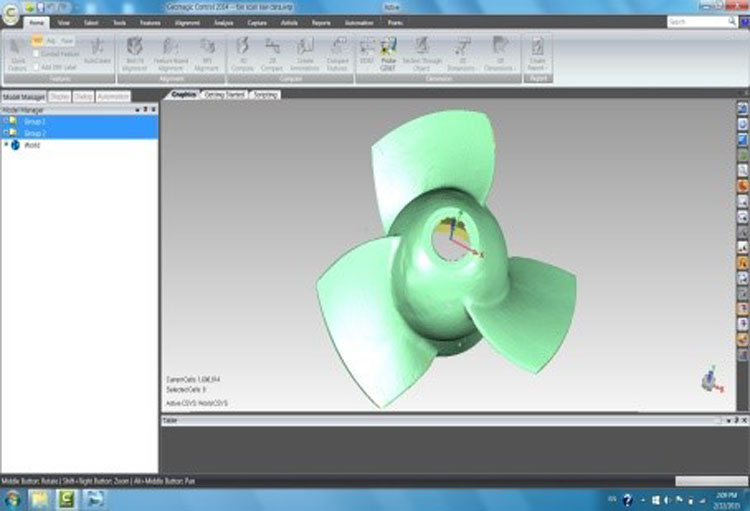Show hidden system tray icons
Image resolution: width=750 pixels, height=511 pixels.
pyautogui.click(x=643, y=500)
